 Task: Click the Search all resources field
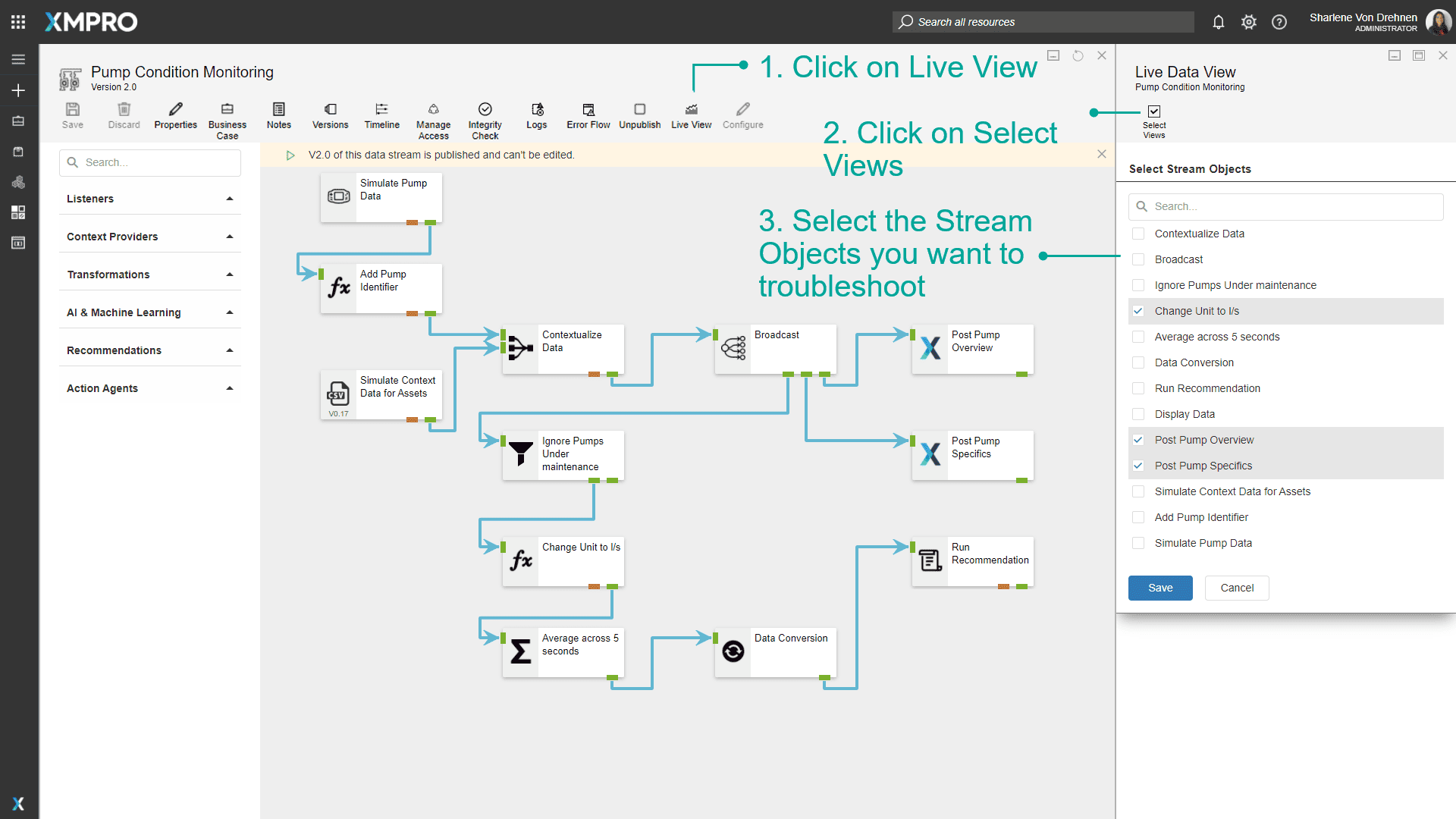click(1043, 22)
